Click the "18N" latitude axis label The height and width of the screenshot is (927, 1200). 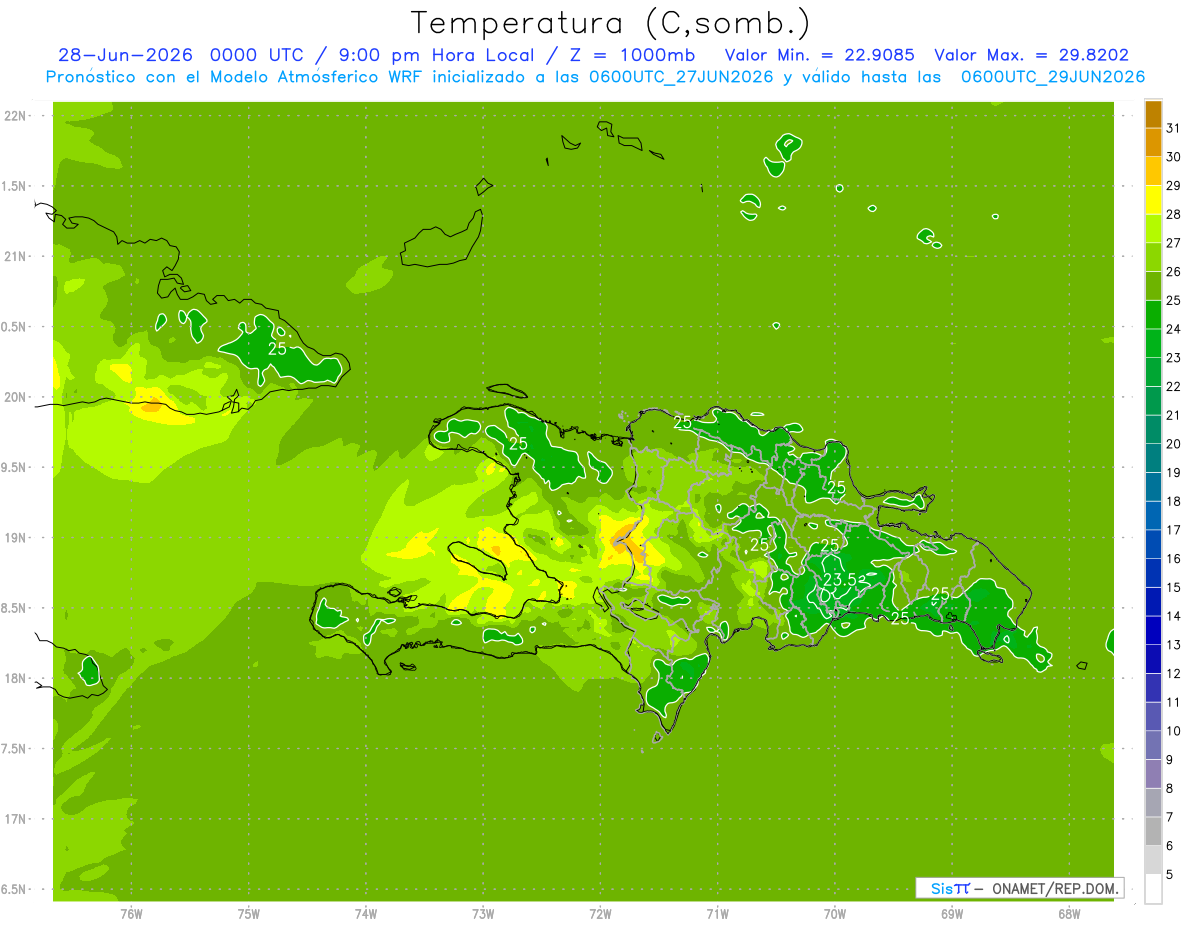coord(17,678)
